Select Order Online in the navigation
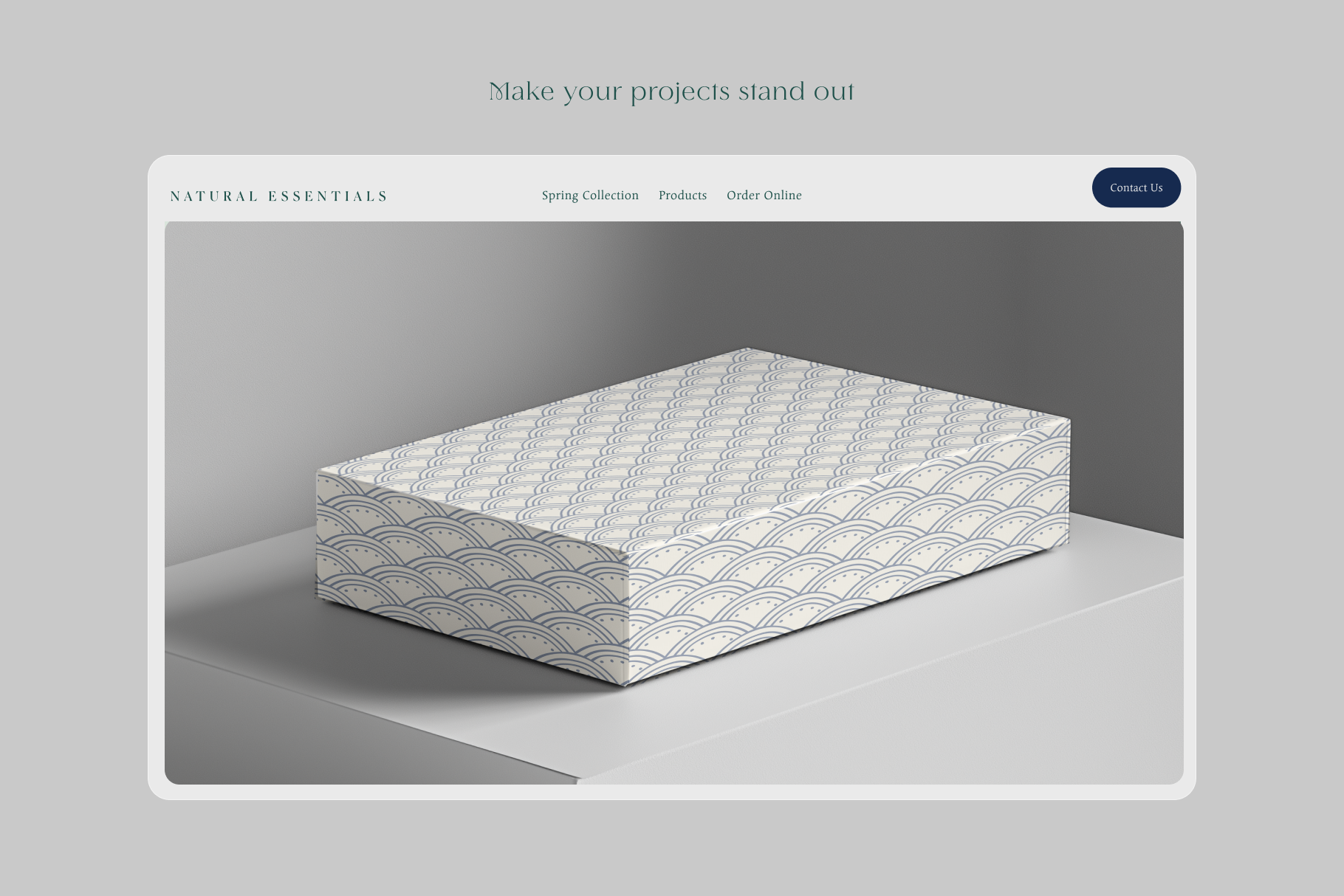This screenshot has width=1344, height=896. [764, 196]
